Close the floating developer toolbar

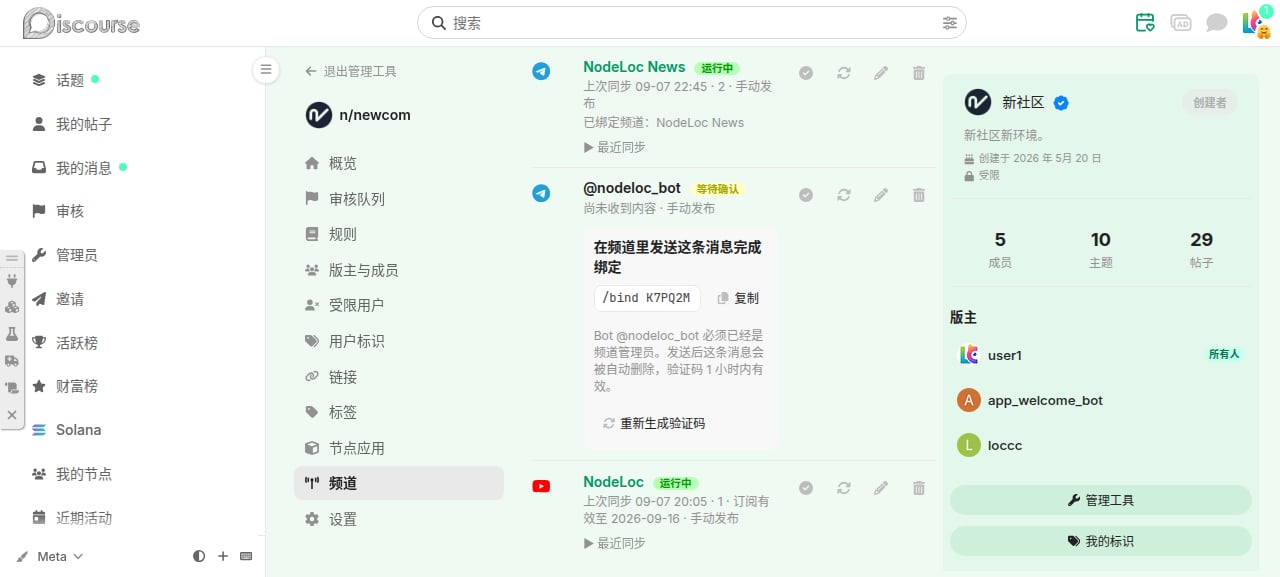tap(12, 414)
